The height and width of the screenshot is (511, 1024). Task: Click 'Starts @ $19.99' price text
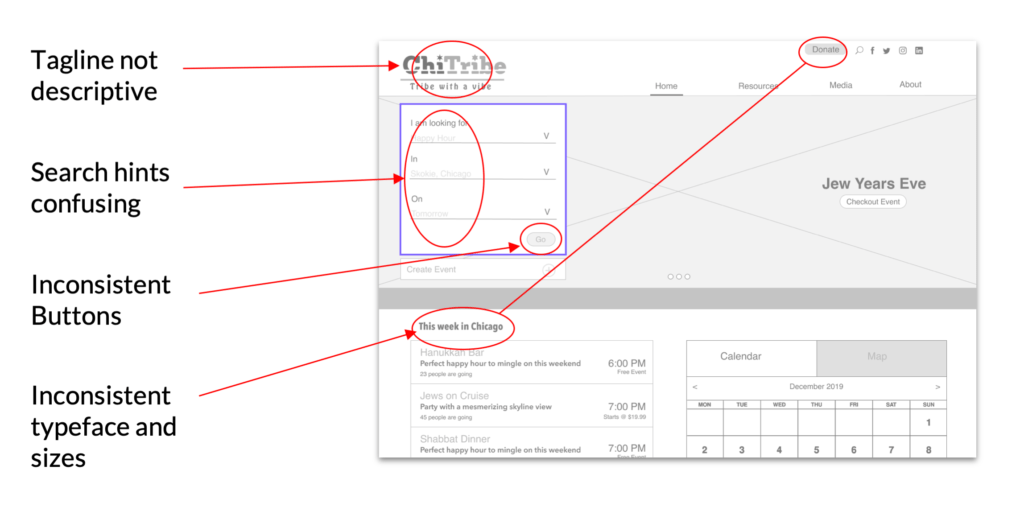pyautogui.click(x=624, y=417)
